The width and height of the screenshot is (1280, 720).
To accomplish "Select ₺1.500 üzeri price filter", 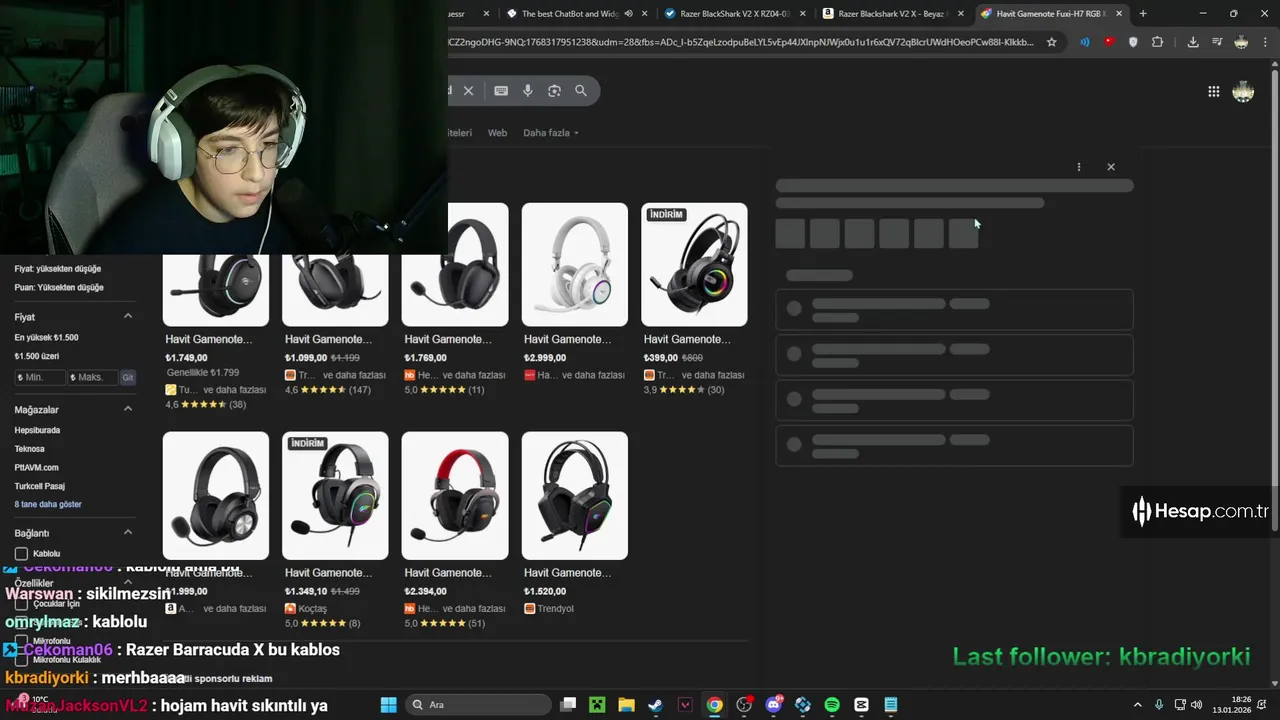I will (x=36, y=356).
